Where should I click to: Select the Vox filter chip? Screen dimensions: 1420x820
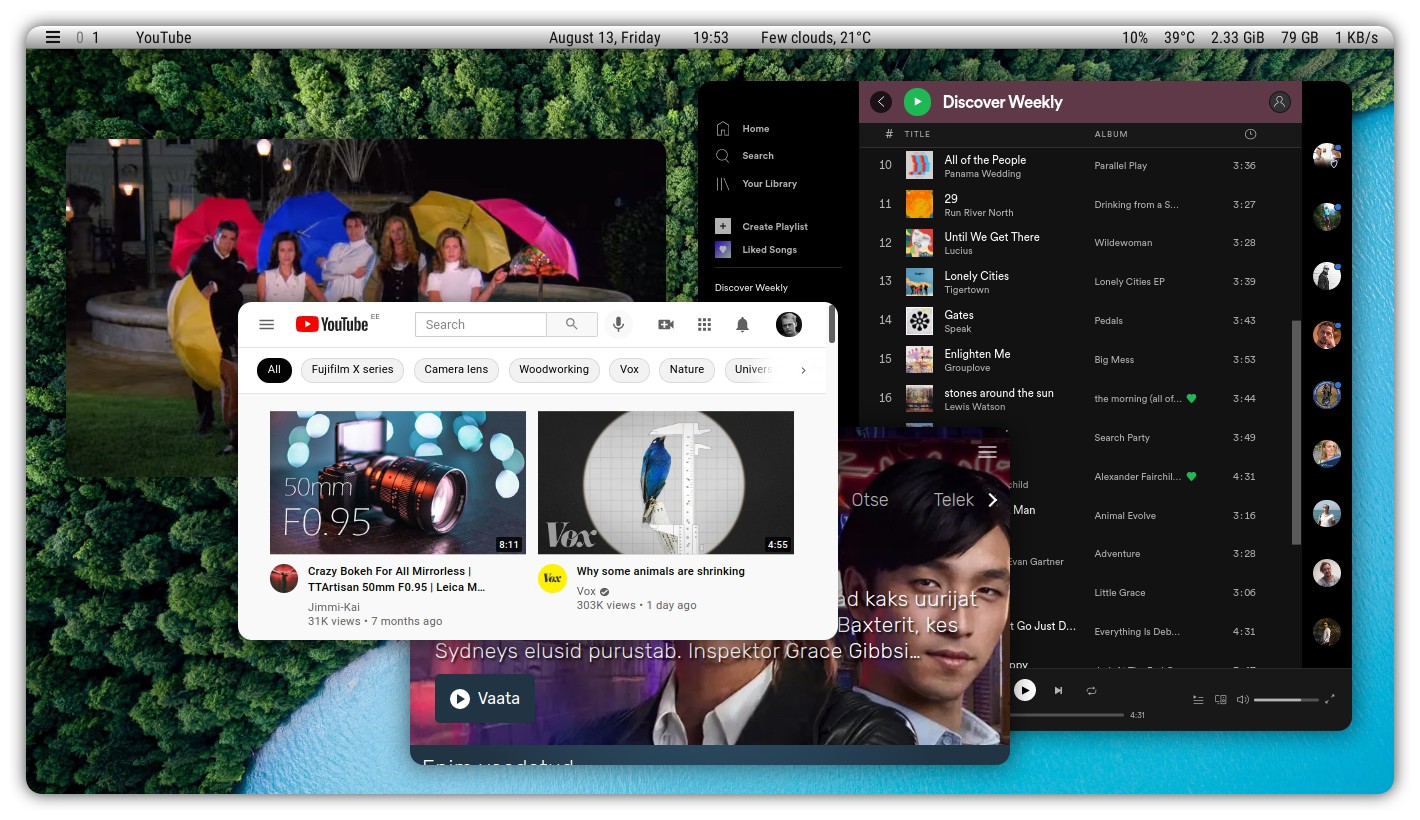[x=629, y=370]
